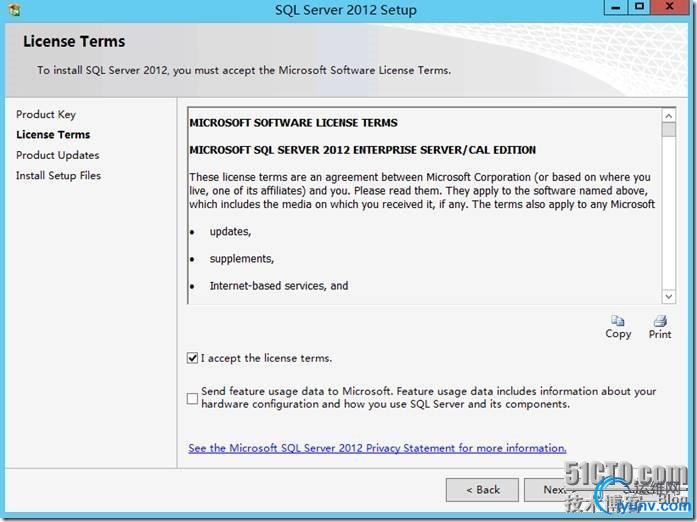This screenshot has width=697, height=522.
Task: Go to Product Key step
Action: (46, 114)
